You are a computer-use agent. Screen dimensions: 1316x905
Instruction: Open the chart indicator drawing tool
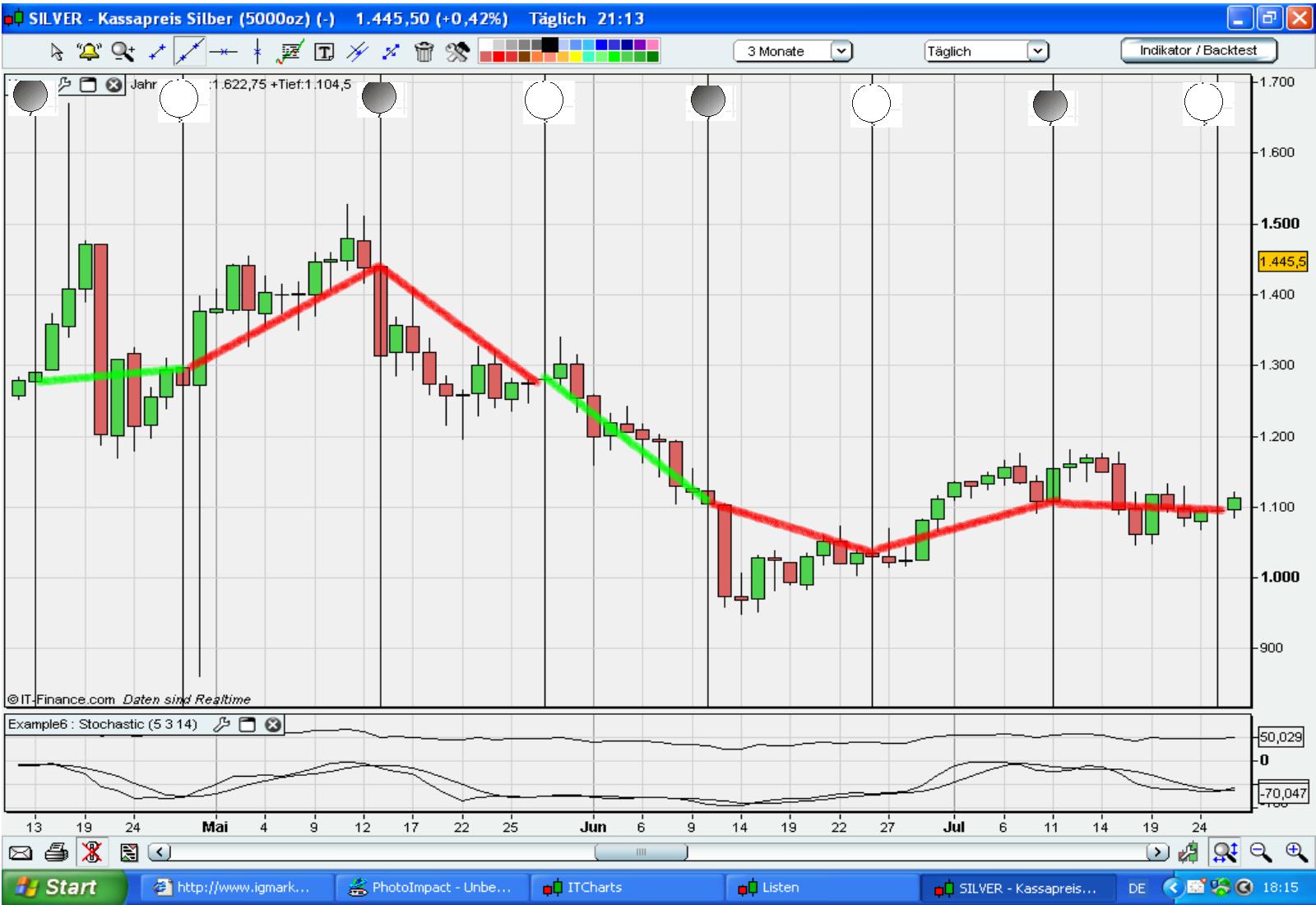(x=290, y=52)
